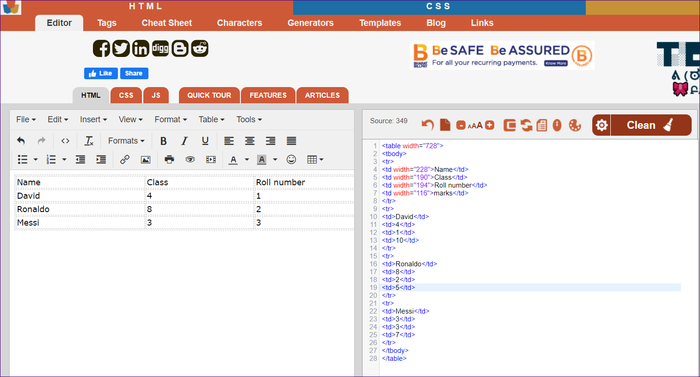Open the Table menu

(x=211, y=119)
